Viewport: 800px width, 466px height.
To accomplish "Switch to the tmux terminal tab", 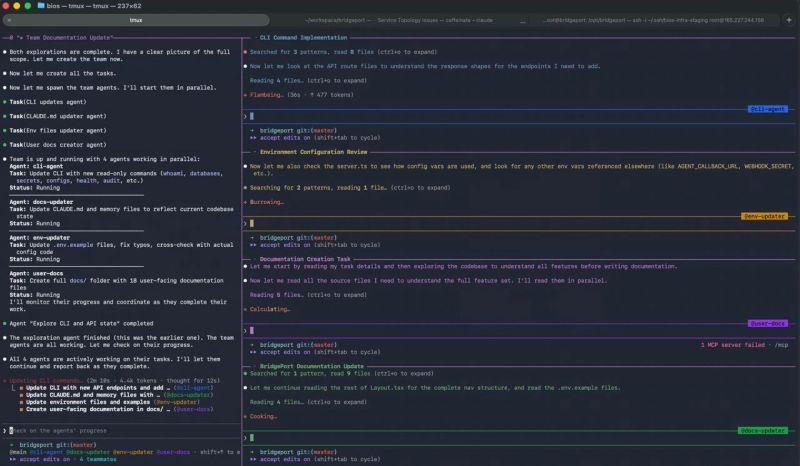I will (x=136, y=19).
